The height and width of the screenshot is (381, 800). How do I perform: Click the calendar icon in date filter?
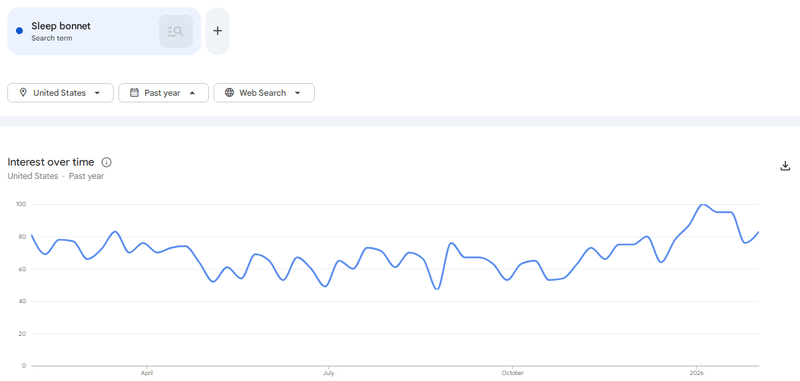tap(134, 93)
